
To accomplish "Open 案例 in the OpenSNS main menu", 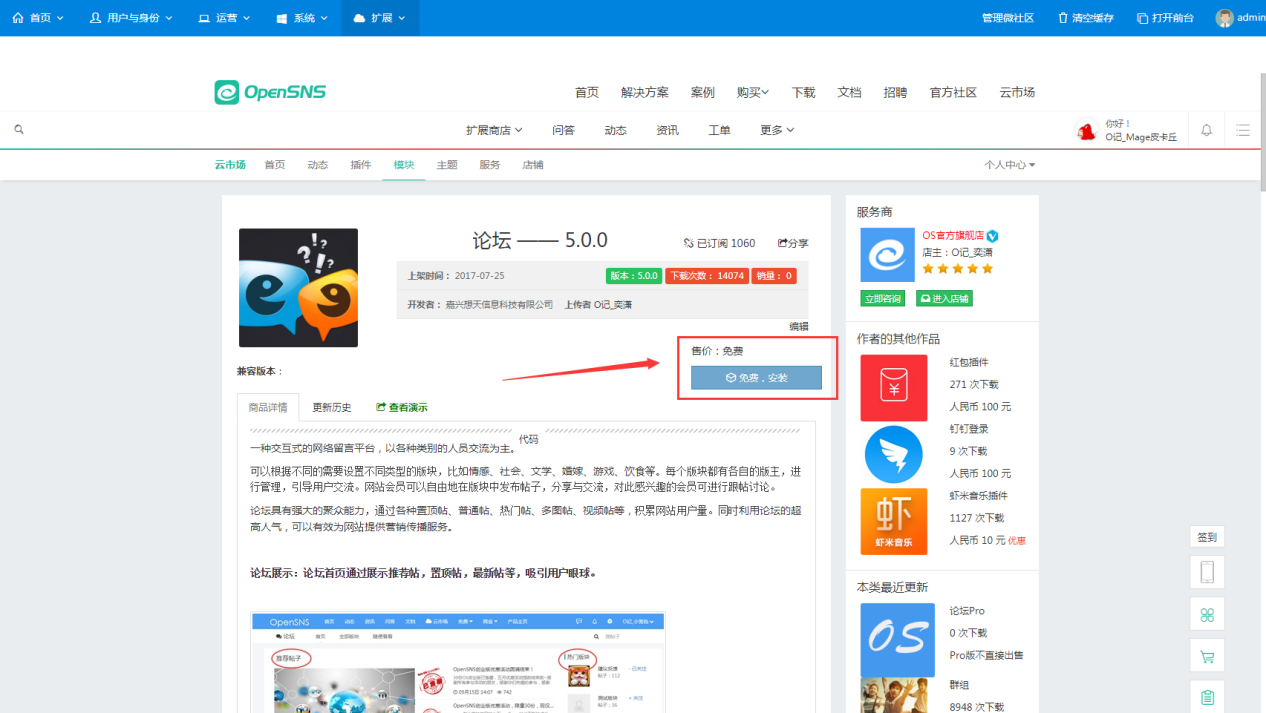I will [x=703, y=92].
